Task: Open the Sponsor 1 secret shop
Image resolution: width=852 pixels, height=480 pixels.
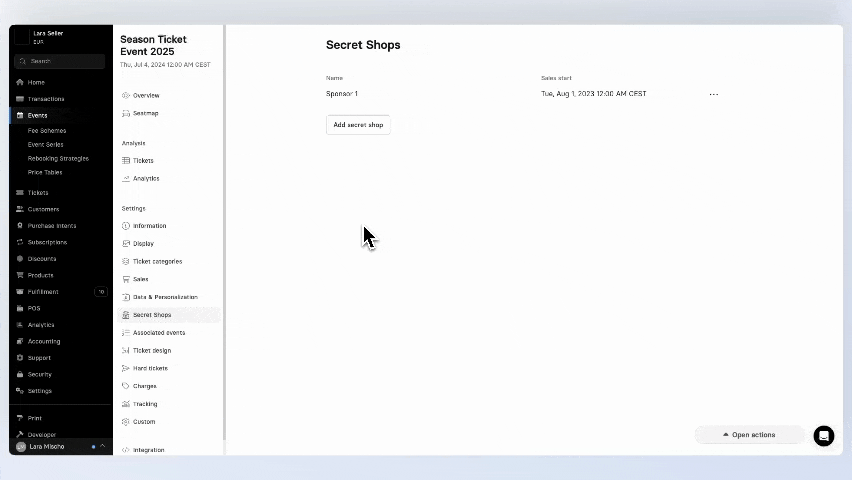Action: point(342,94)
